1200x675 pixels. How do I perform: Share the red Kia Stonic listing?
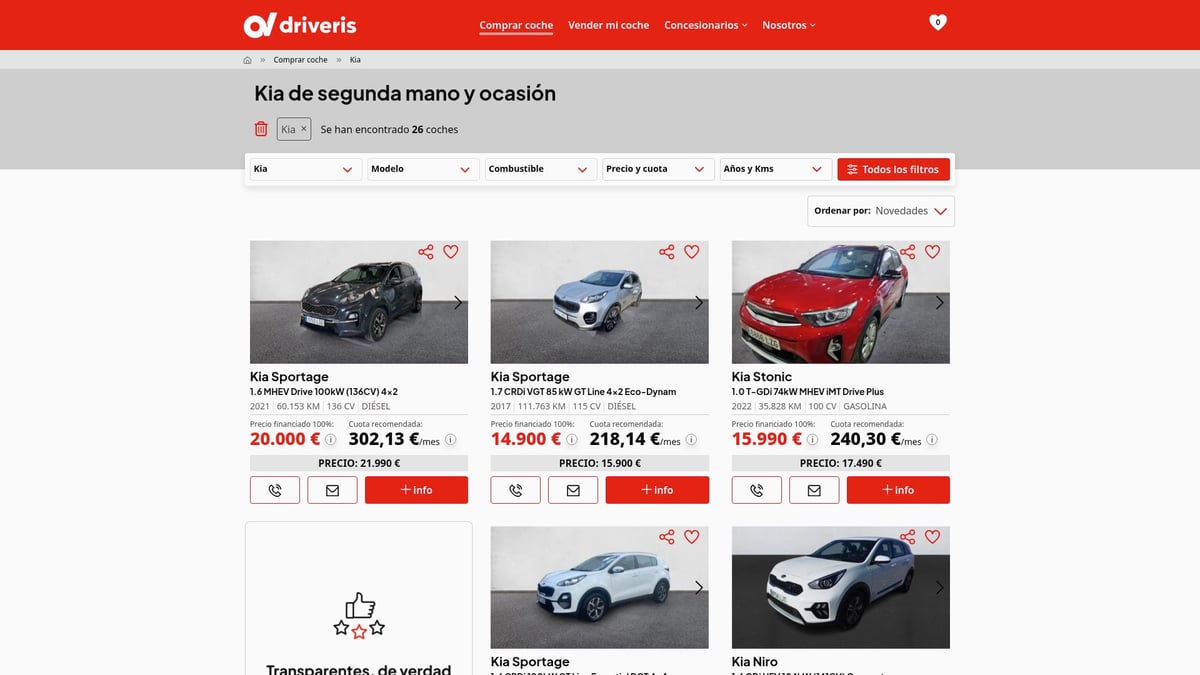(907, 252)
